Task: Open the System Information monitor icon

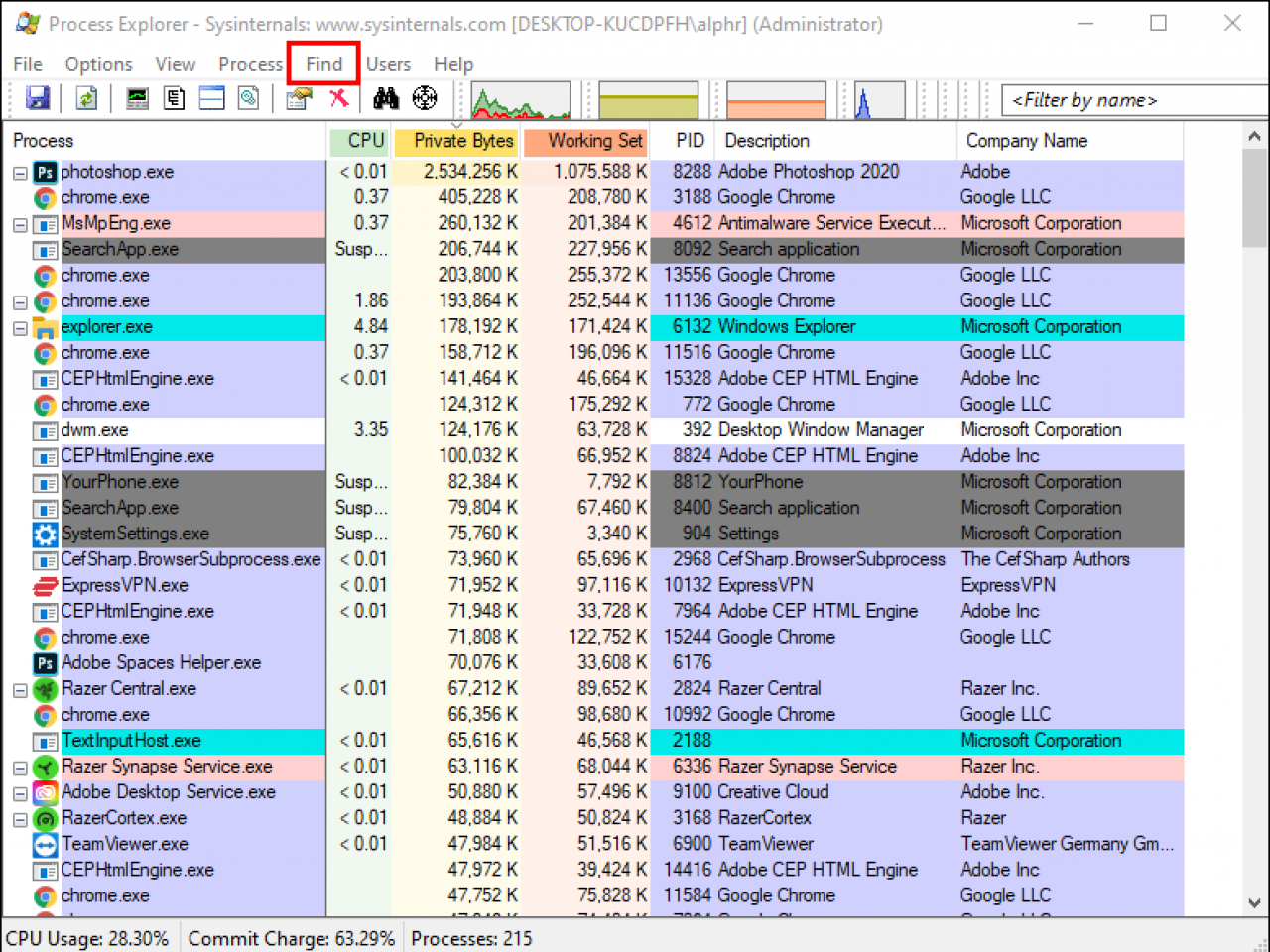Action: tap(137, 98)
